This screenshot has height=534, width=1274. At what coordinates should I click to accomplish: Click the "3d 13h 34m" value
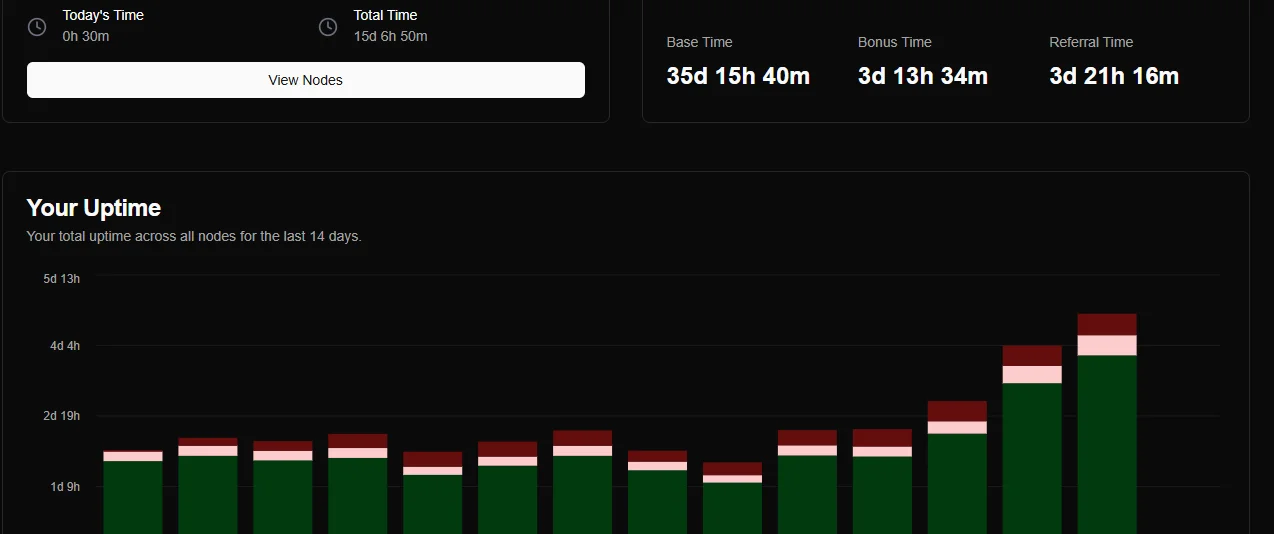(923, 76)
